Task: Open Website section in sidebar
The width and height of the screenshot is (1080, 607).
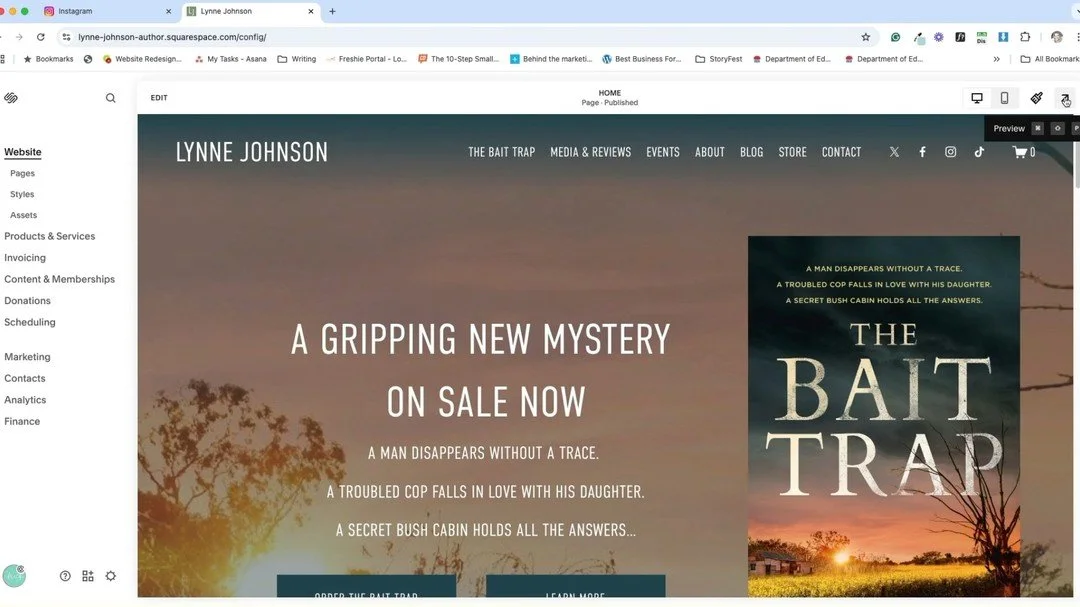Action: tap(23, 152)
